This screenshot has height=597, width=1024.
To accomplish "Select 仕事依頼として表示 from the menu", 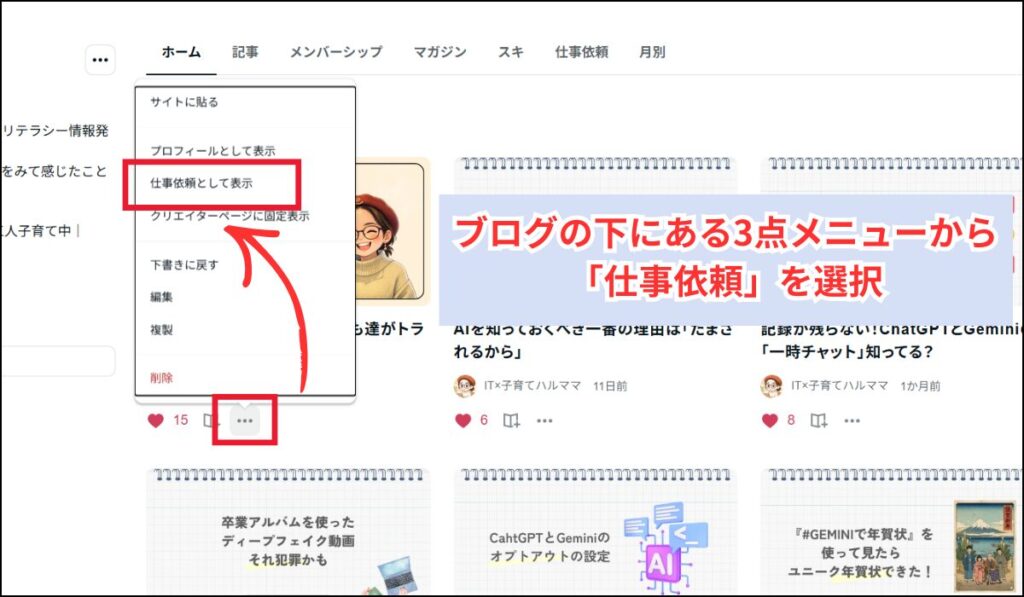I will 201,184.
